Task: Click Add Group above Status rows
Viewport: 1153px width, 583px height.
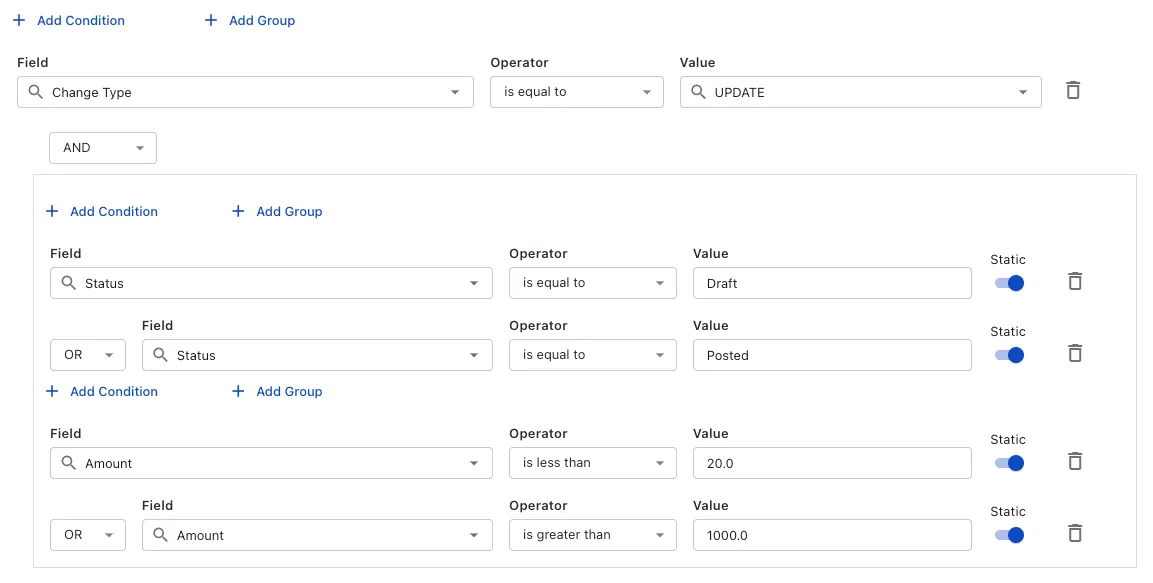Action: (277, 211)
